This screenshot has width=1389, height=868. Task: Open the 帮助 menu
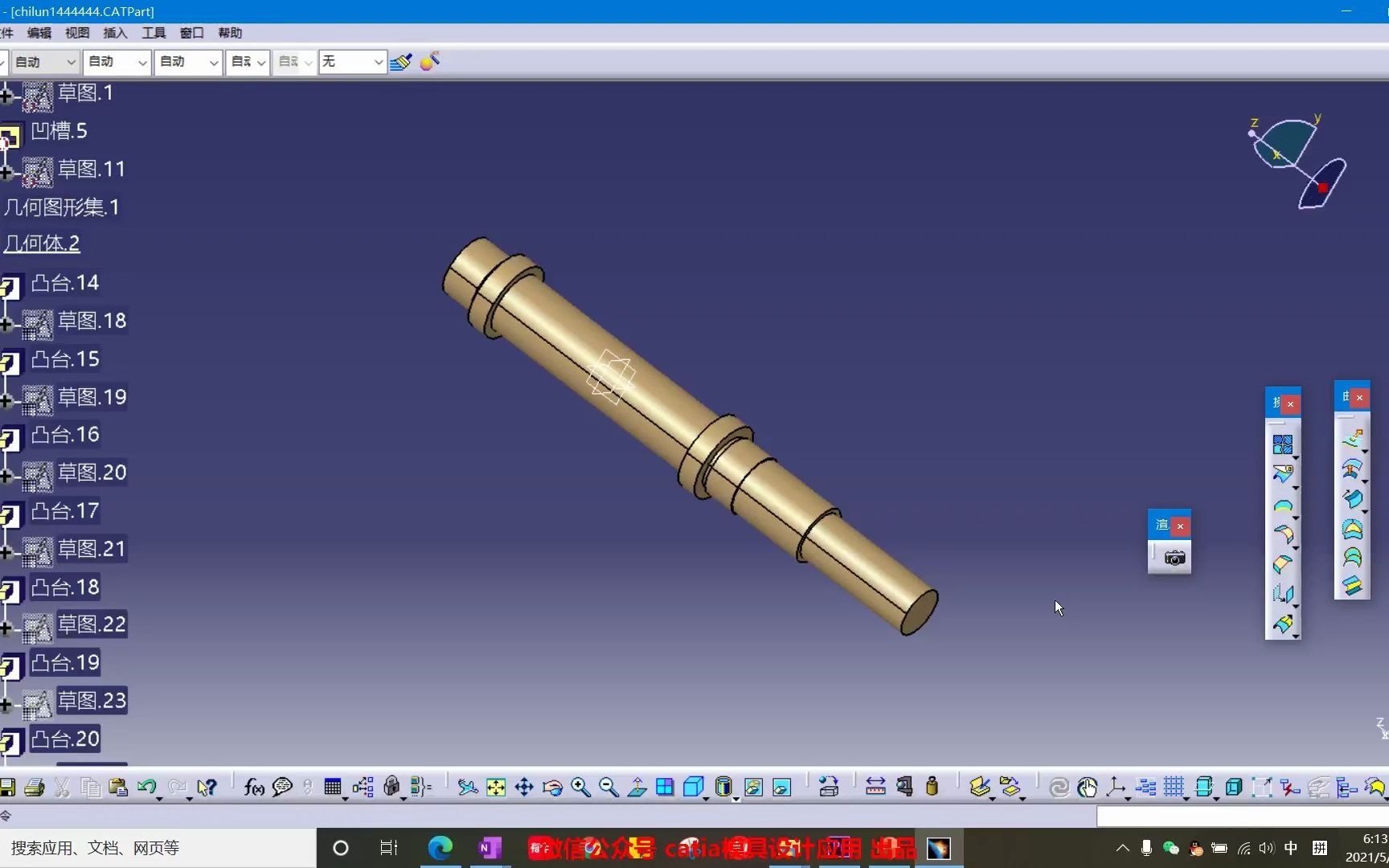tap(230, 33)
